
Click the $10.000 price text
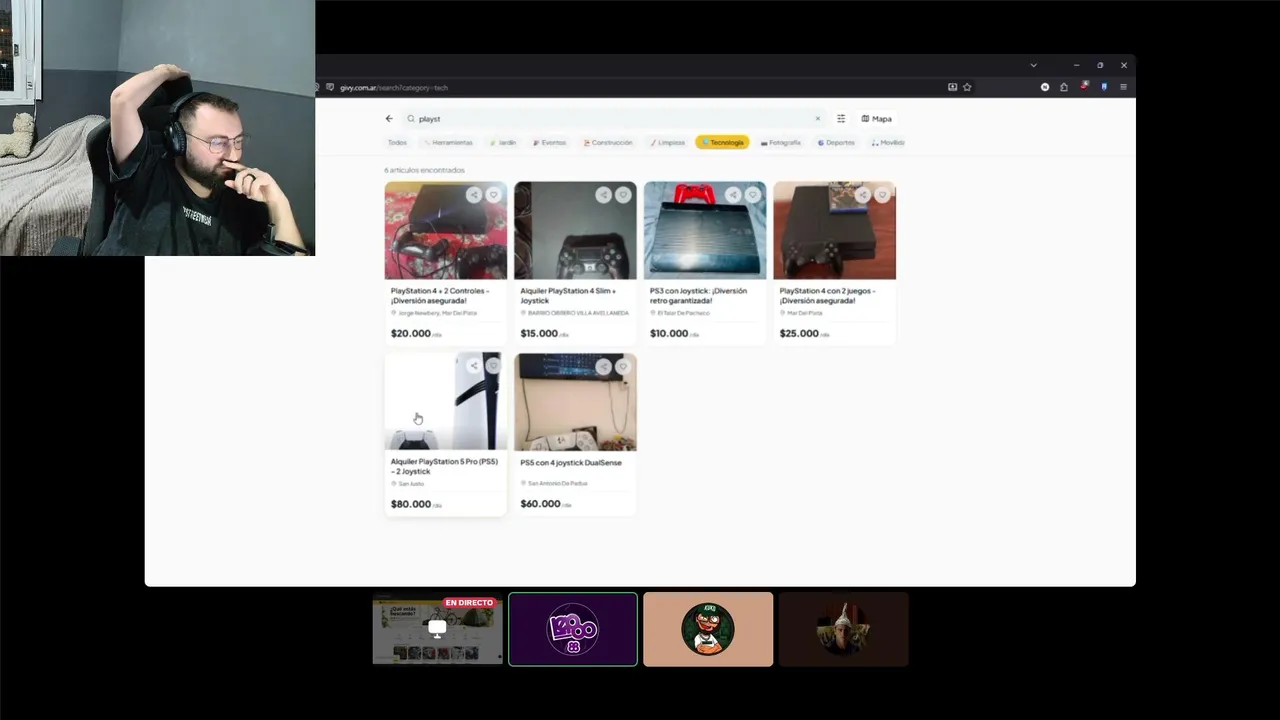(669, 333)
